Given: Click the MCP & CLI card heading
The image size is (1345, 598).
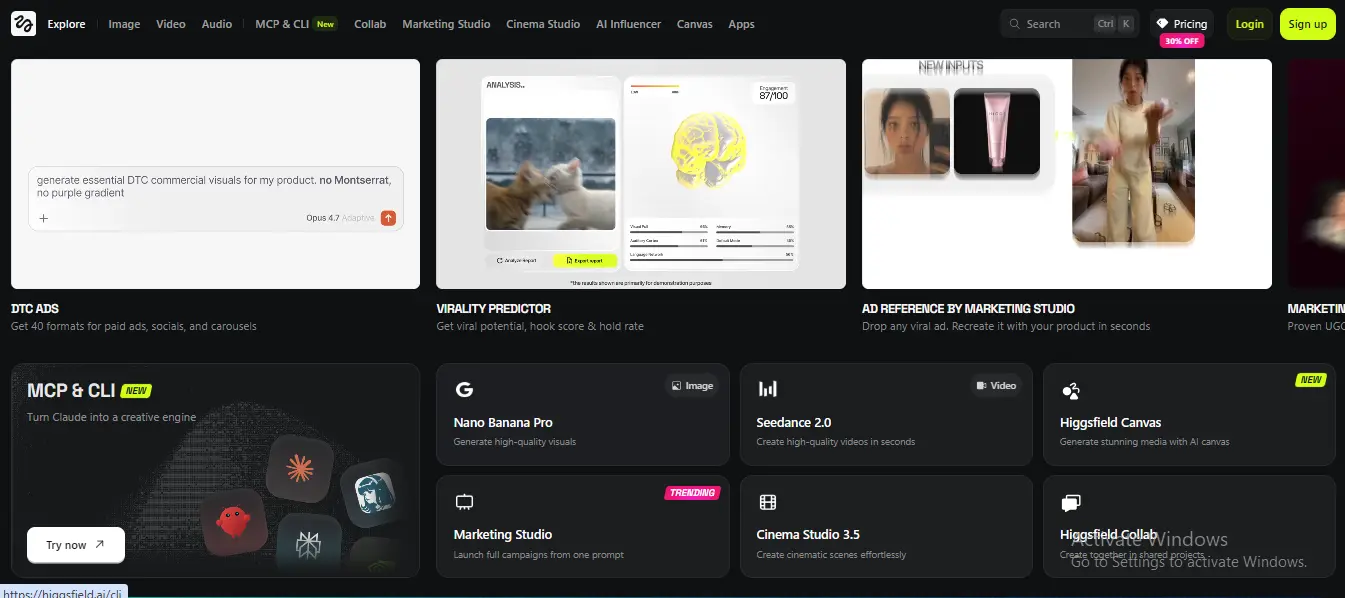Looking at the screenshot, I should pos(72,391).
